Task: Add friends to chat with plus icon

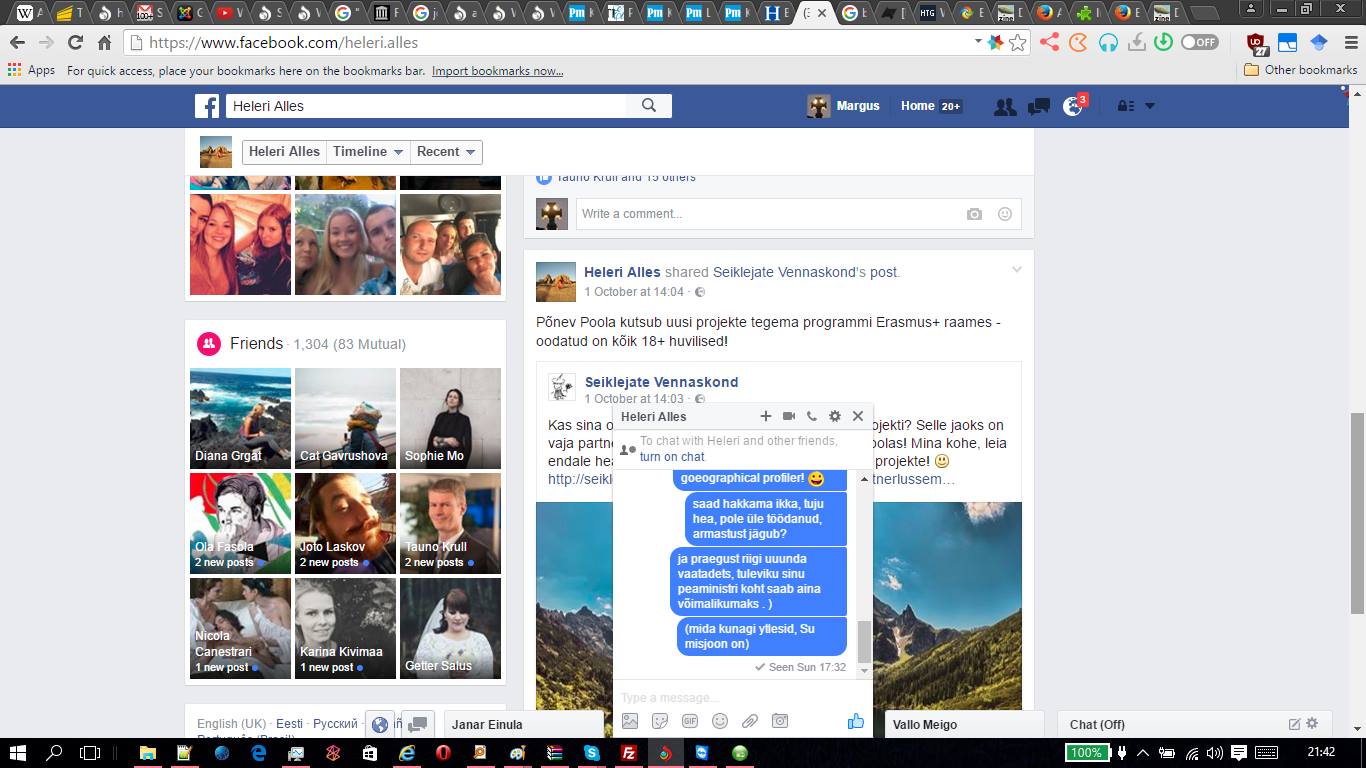Action: pyautogui.click(x=766, y=416)
